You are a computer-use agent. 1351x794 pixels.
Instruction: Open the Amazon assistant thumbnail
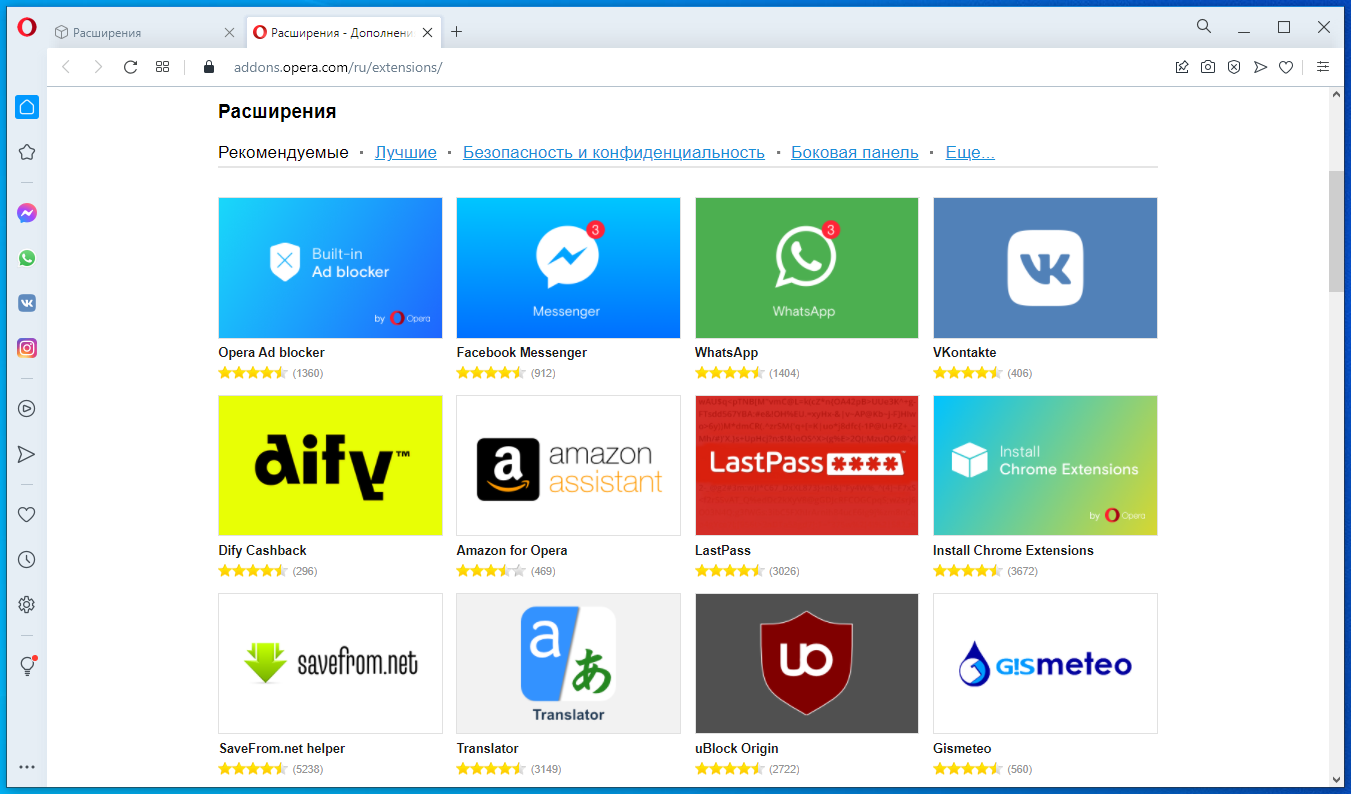tap(568, 465)
